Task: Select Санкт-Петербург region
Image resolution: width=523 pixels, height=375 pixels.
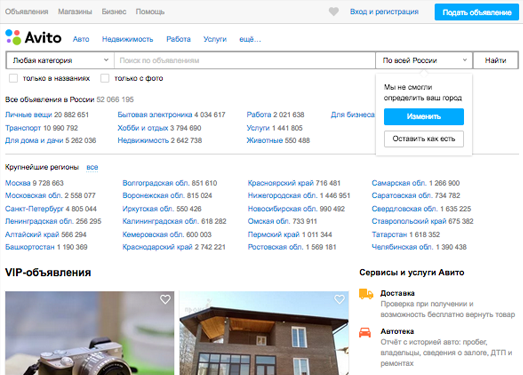Action: pos(34,209)
